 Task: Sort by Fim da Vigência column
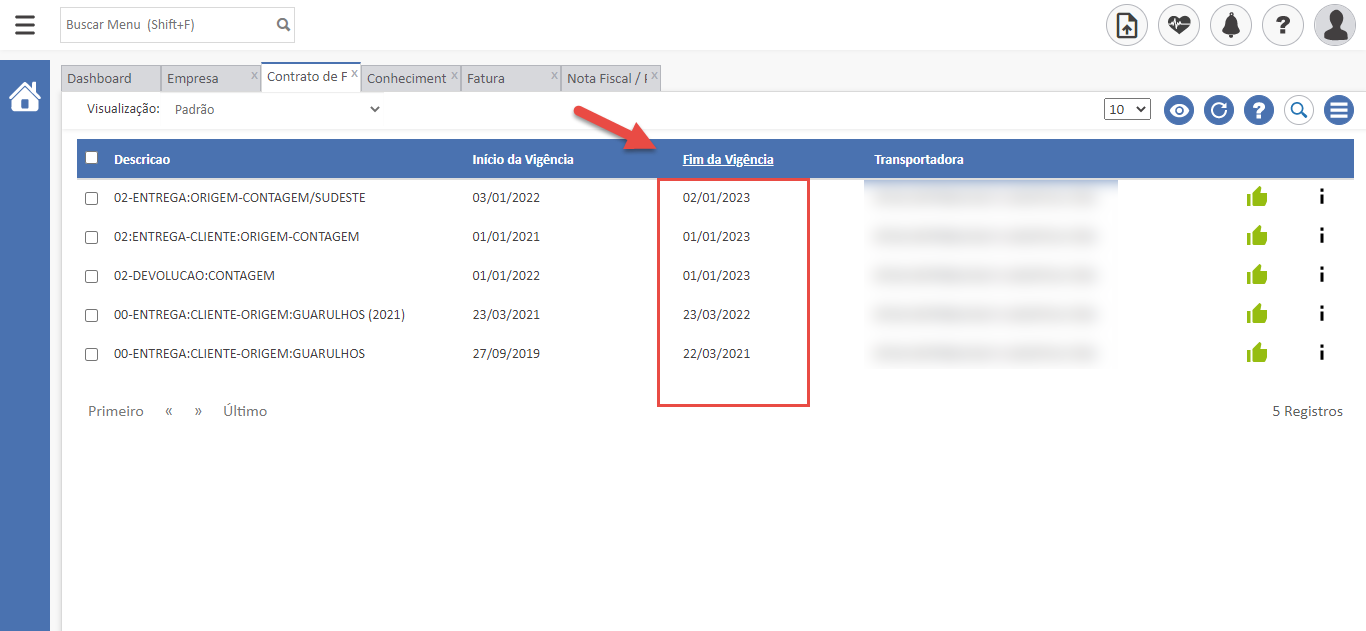(728, 159)
